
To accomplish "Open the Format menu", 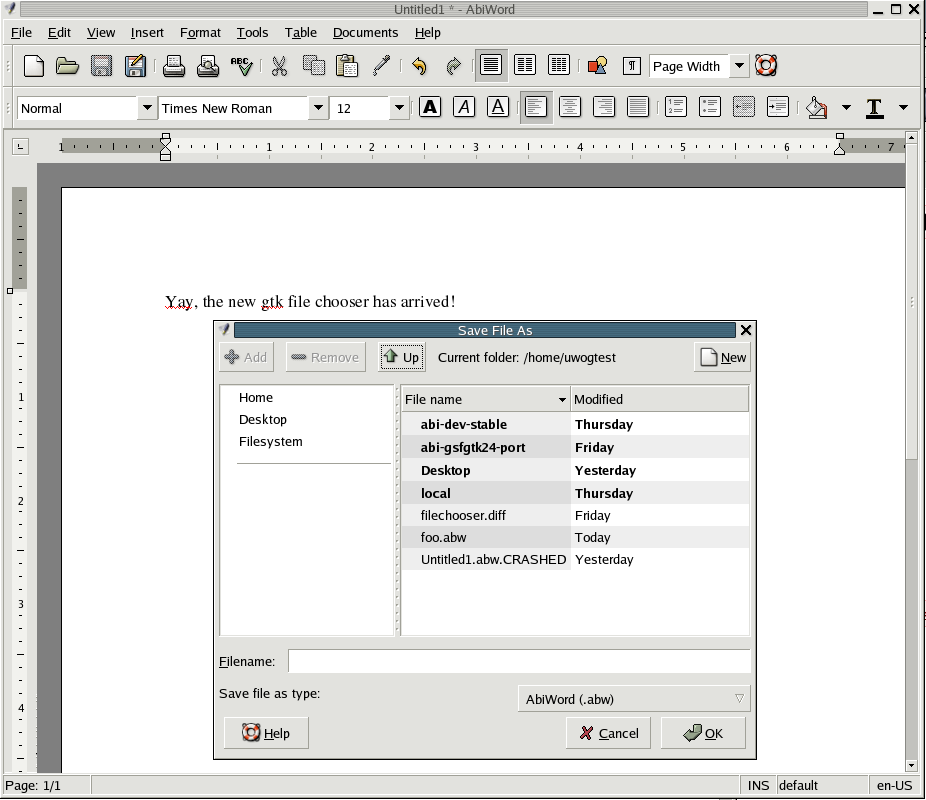I will [200, 32].
